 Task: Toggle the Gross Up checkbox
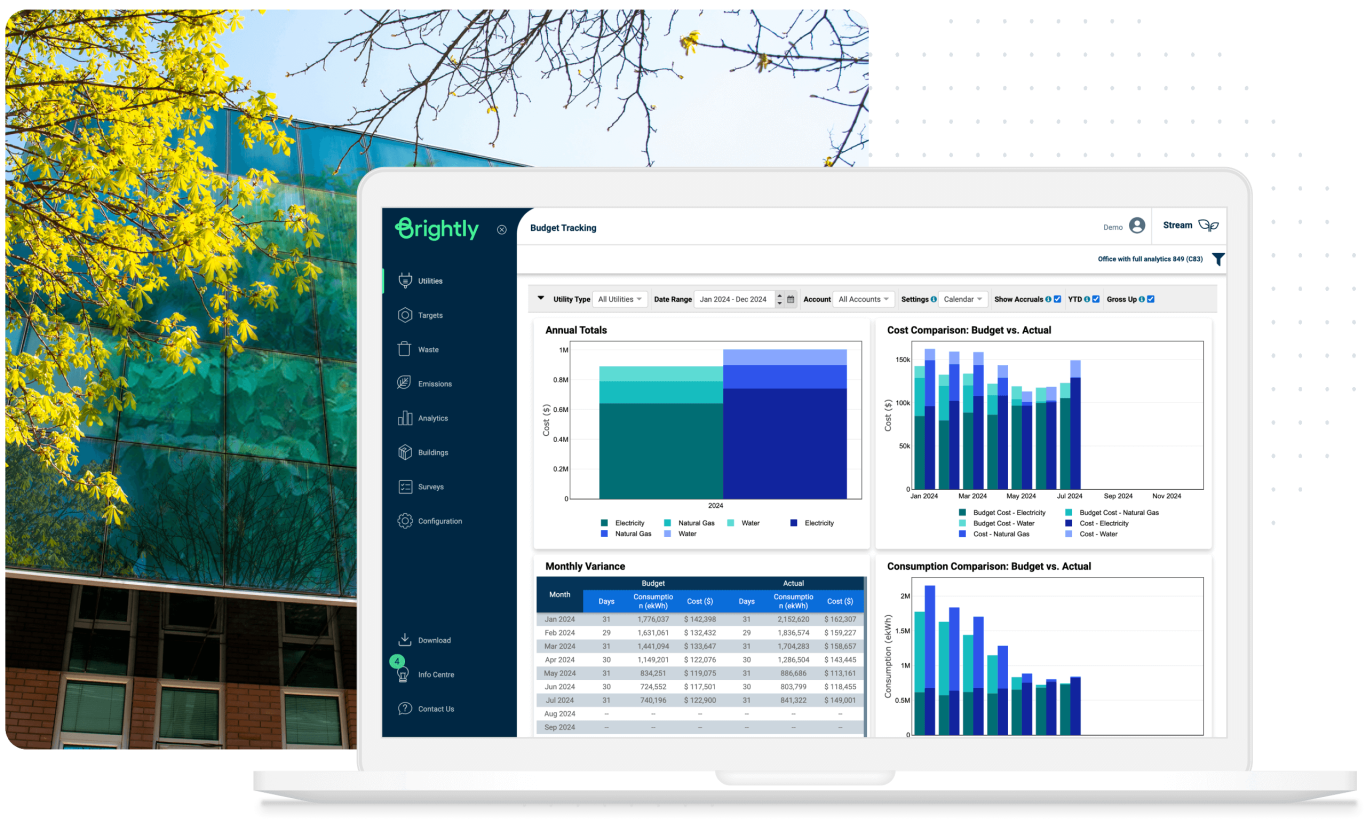pos(1151,299)
